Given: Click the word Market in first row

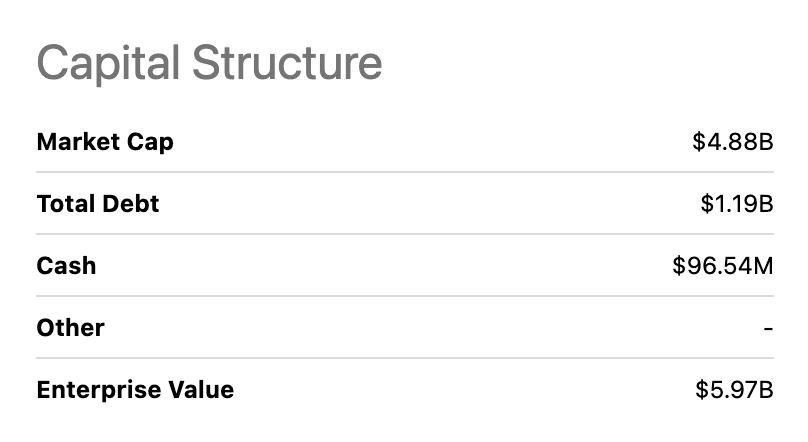Looking at the screenshot, I should [75, 142].
